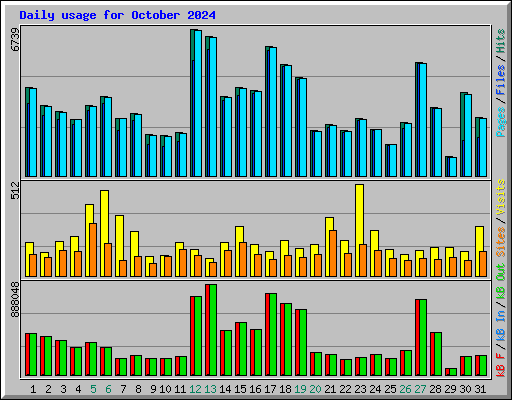Screen dimensions: 512x400
Task: Click the 'Pages' legend label
Action: pos(501,122)
